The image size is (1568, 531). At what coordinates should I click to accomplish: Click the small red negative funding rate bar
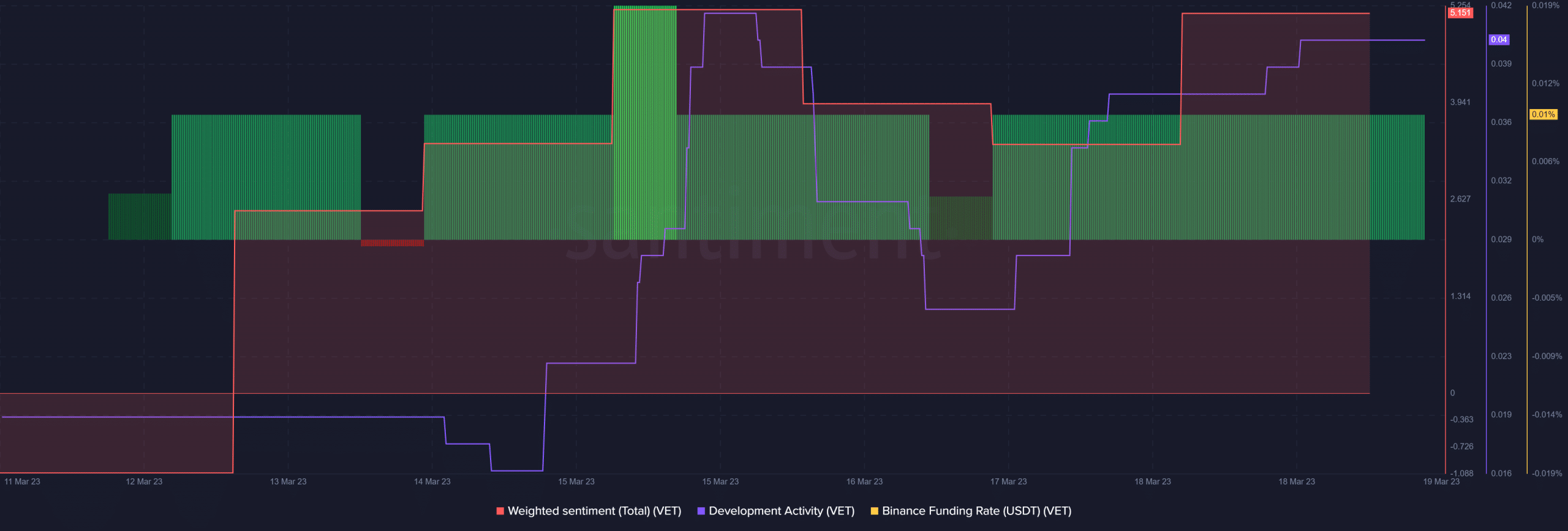(392, 243)
